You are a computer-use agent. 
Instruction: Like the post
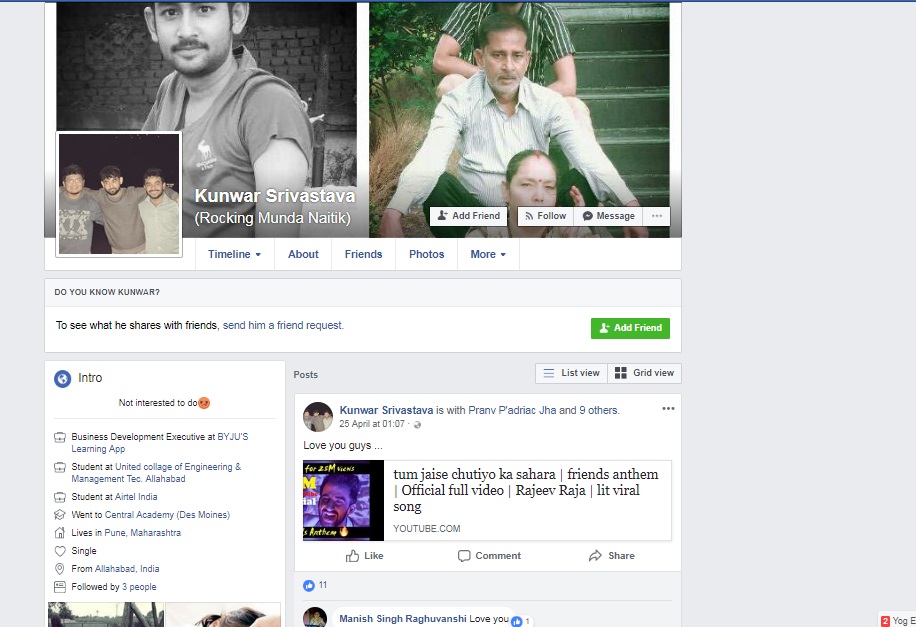point(365,556)
